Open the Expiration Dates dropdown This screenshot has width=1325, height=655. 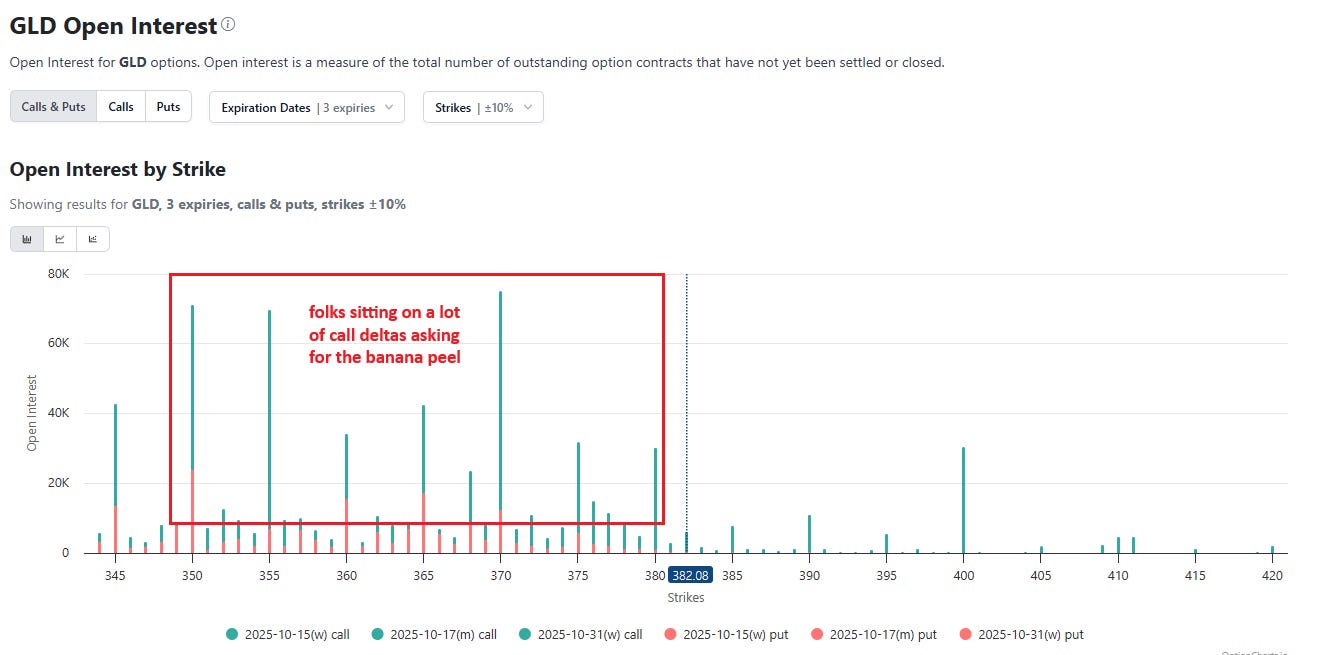click(307, 107)
